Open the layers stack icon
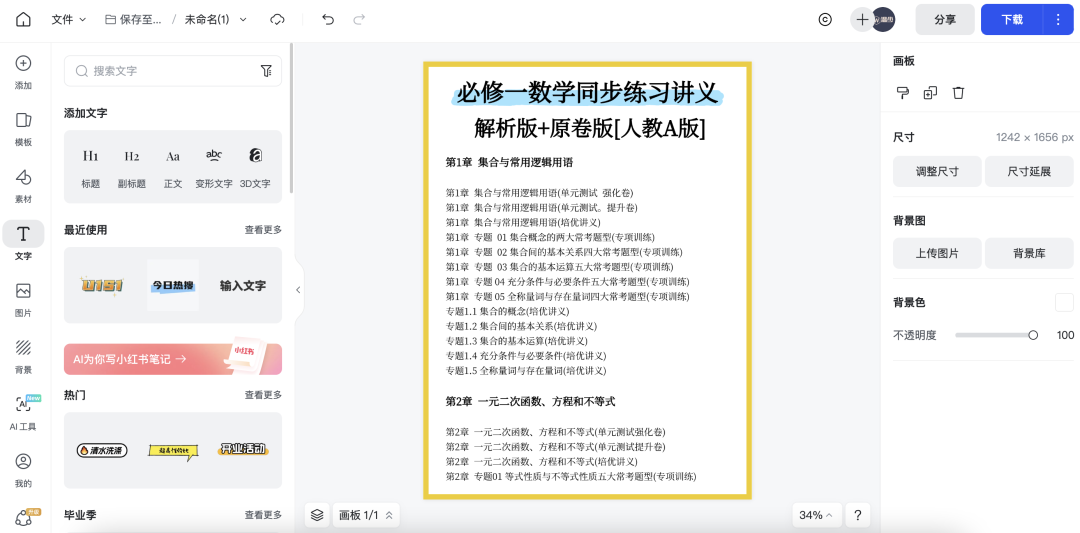Screen dimensions: 1080x533 click(x=317, y=515)
